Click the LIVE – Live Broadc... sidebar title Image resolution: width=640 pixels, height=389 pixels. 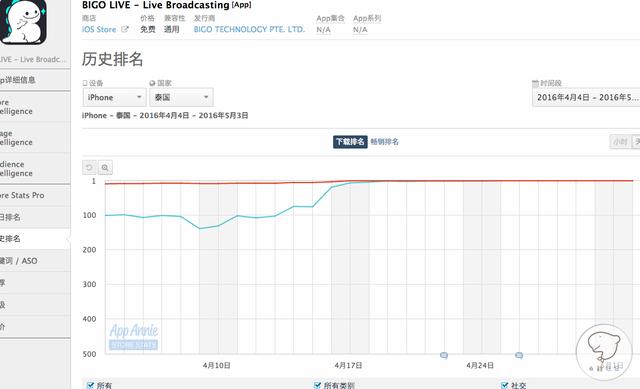pos(33,60)
